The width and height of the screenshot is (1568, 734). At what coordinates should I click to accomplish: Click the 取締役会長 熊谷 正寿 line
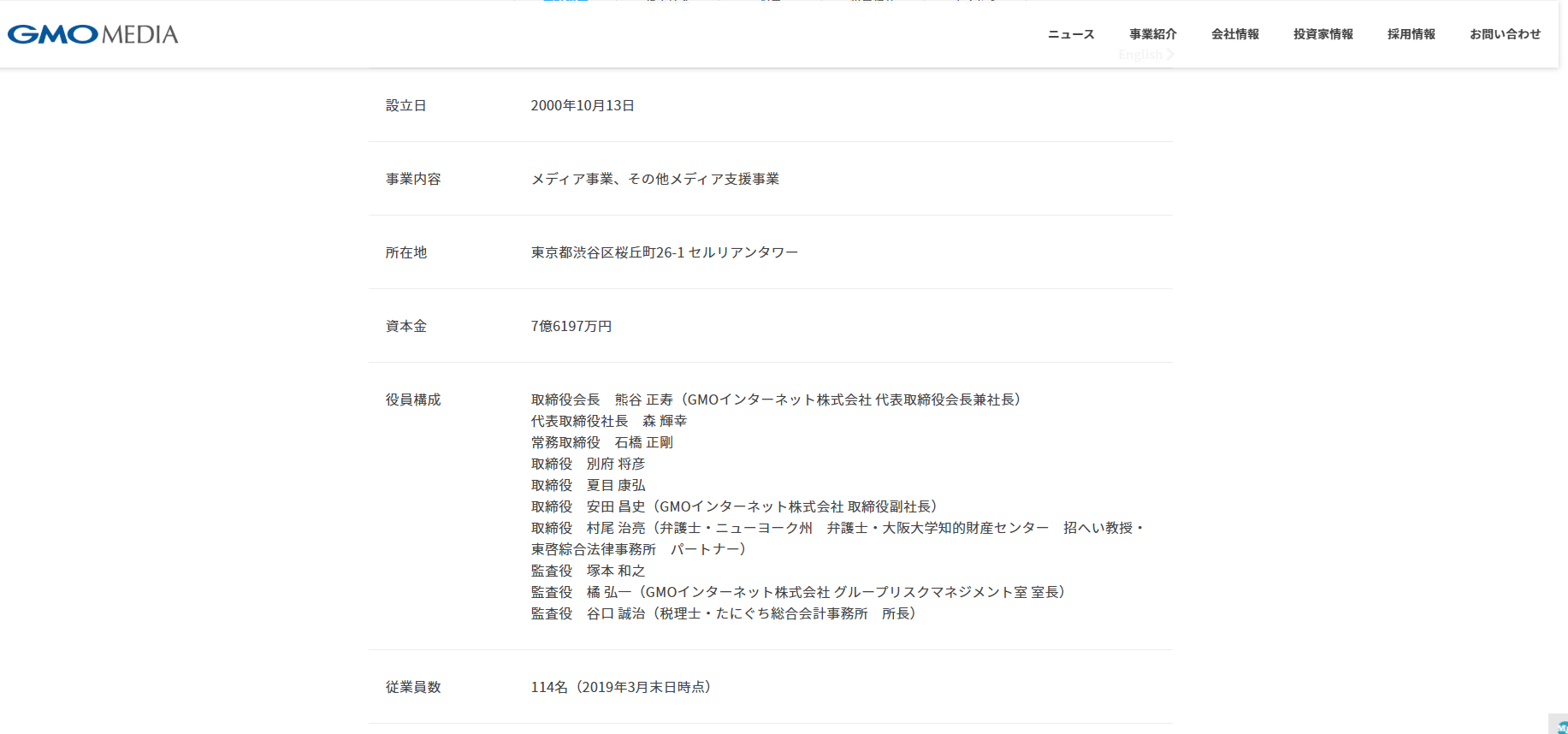pyautogui.click(x=774, y=400)
